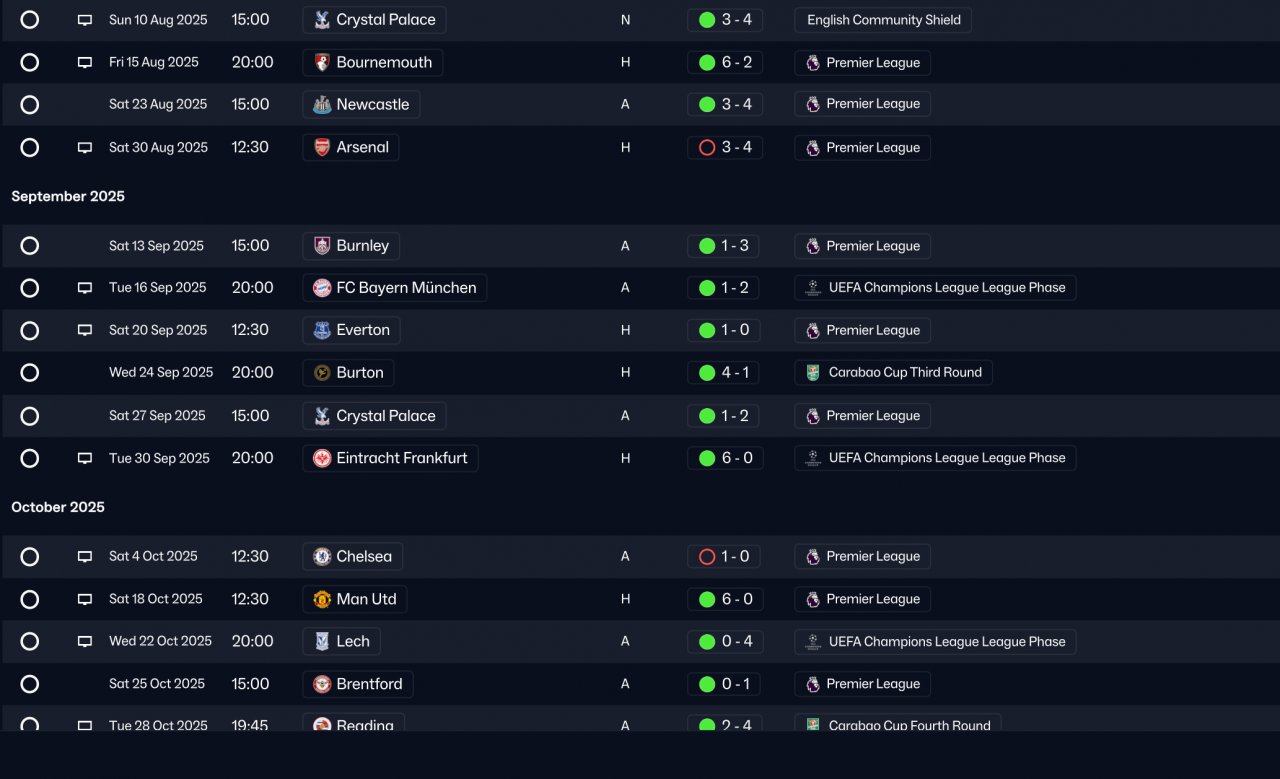Click the Crystal Palace crest in Community Shield row

(322, 20)
